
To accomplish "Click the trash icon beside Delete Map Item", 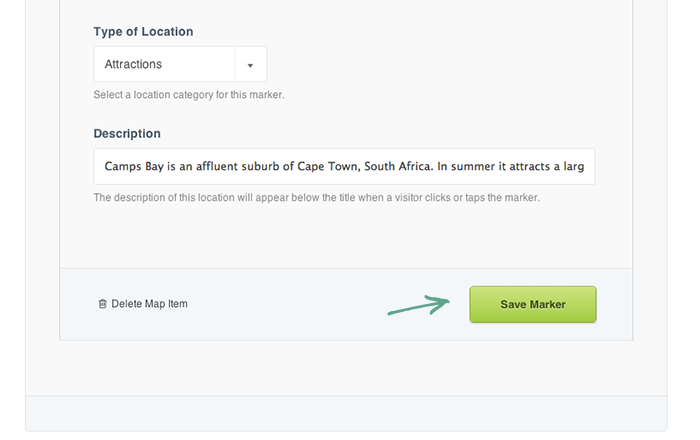I will coord(102,304).
